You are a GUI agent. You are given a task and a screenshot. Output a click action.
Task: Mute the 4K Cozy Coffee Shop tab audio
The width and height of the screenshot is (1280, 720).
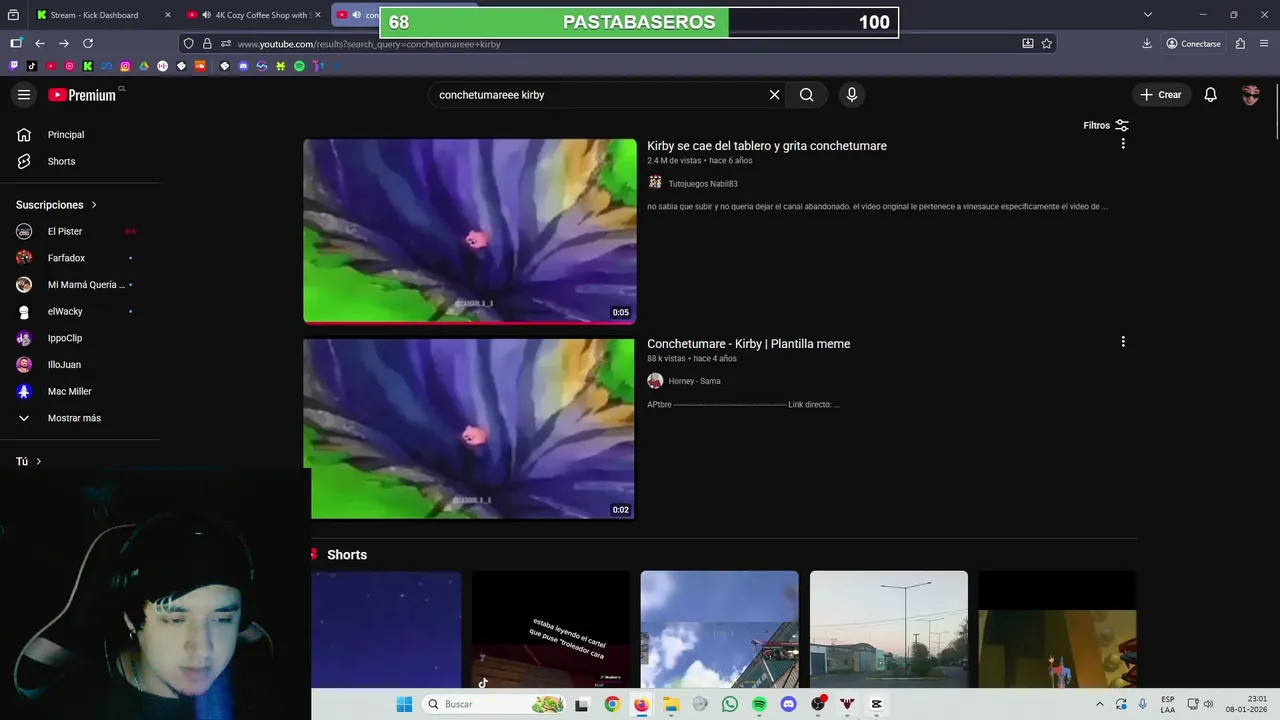tap(205, 15)
